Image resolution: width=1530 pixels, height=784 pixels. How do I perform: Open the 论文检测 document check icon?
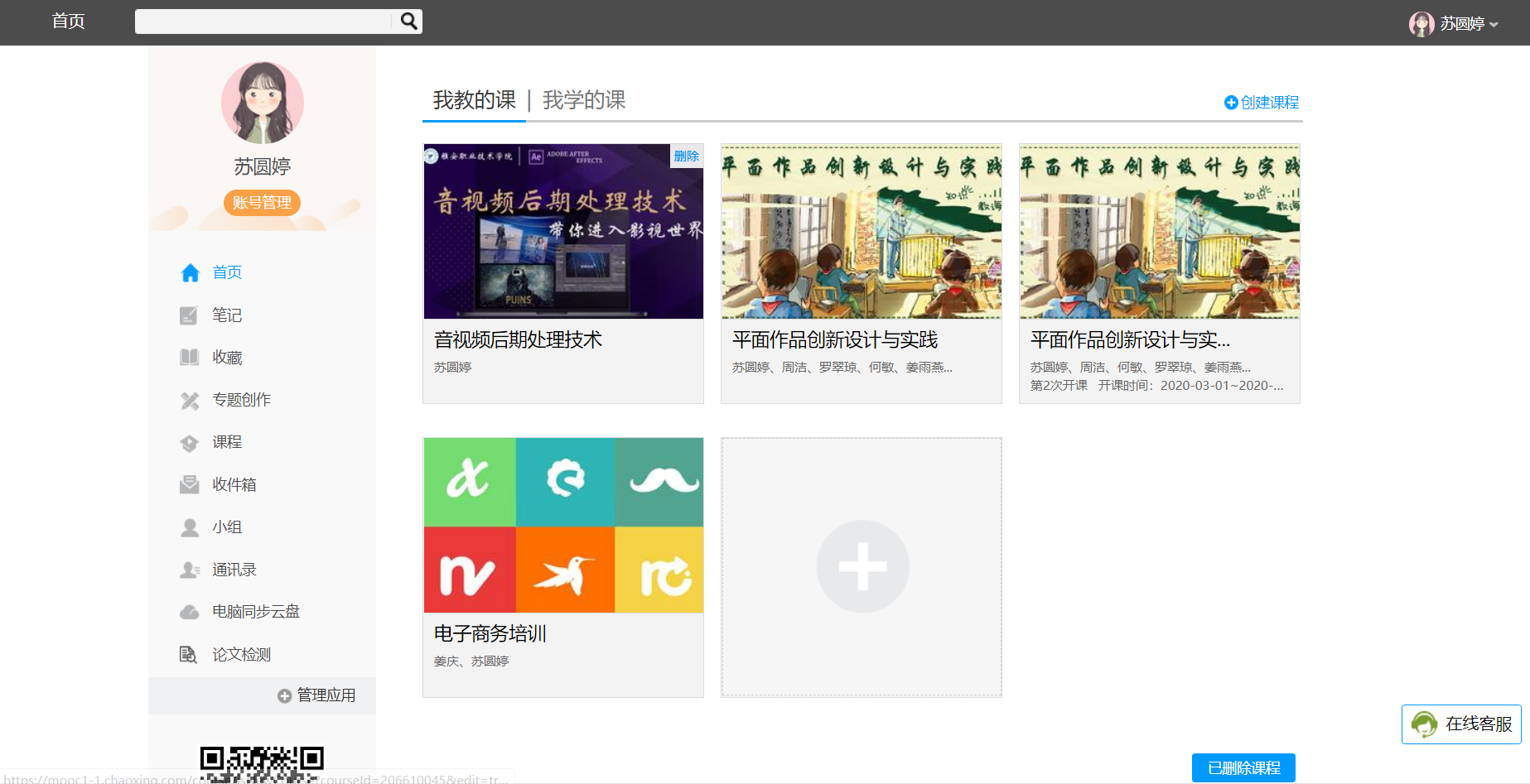pyautogui.click(x=189, y=655)
